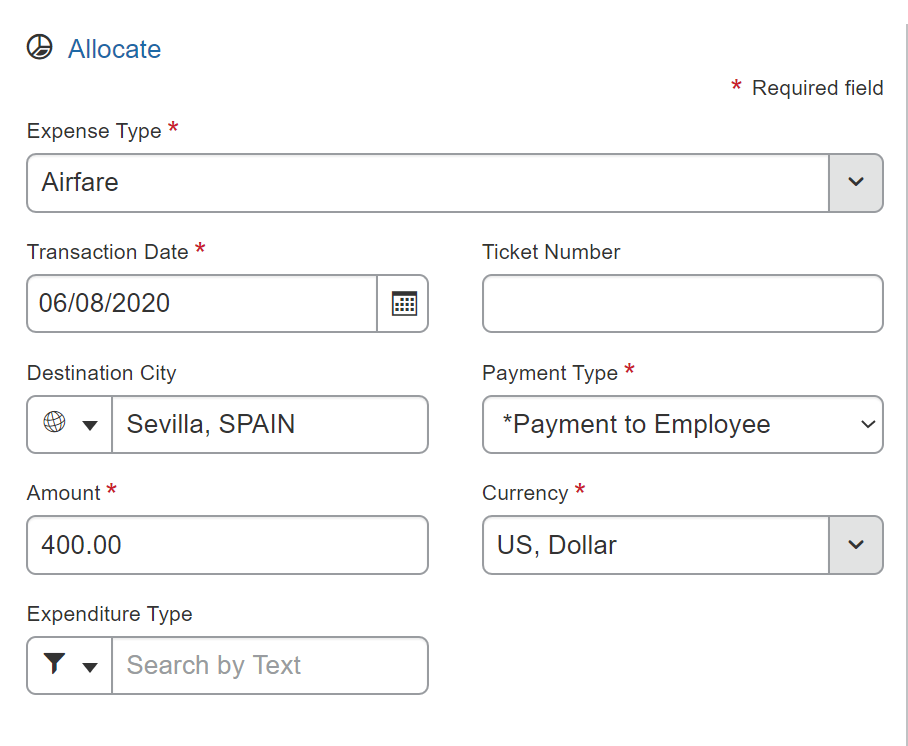Click the globe icon in Destination City

[x=55, y=423]
